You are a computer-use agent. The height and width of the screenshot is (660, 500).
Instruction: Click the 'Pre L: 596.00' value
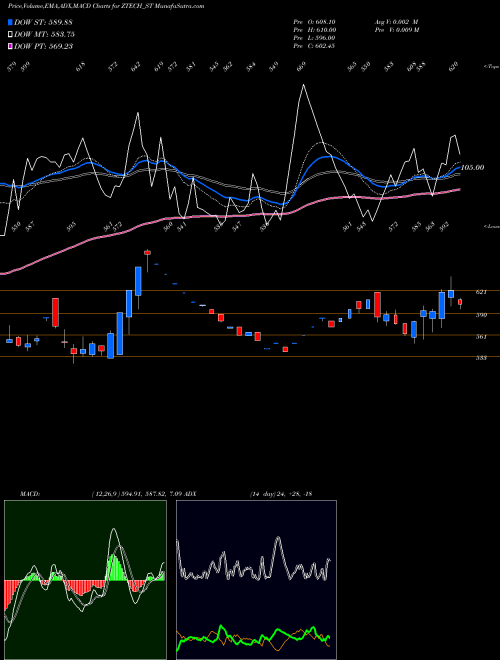tap(314, 38)
